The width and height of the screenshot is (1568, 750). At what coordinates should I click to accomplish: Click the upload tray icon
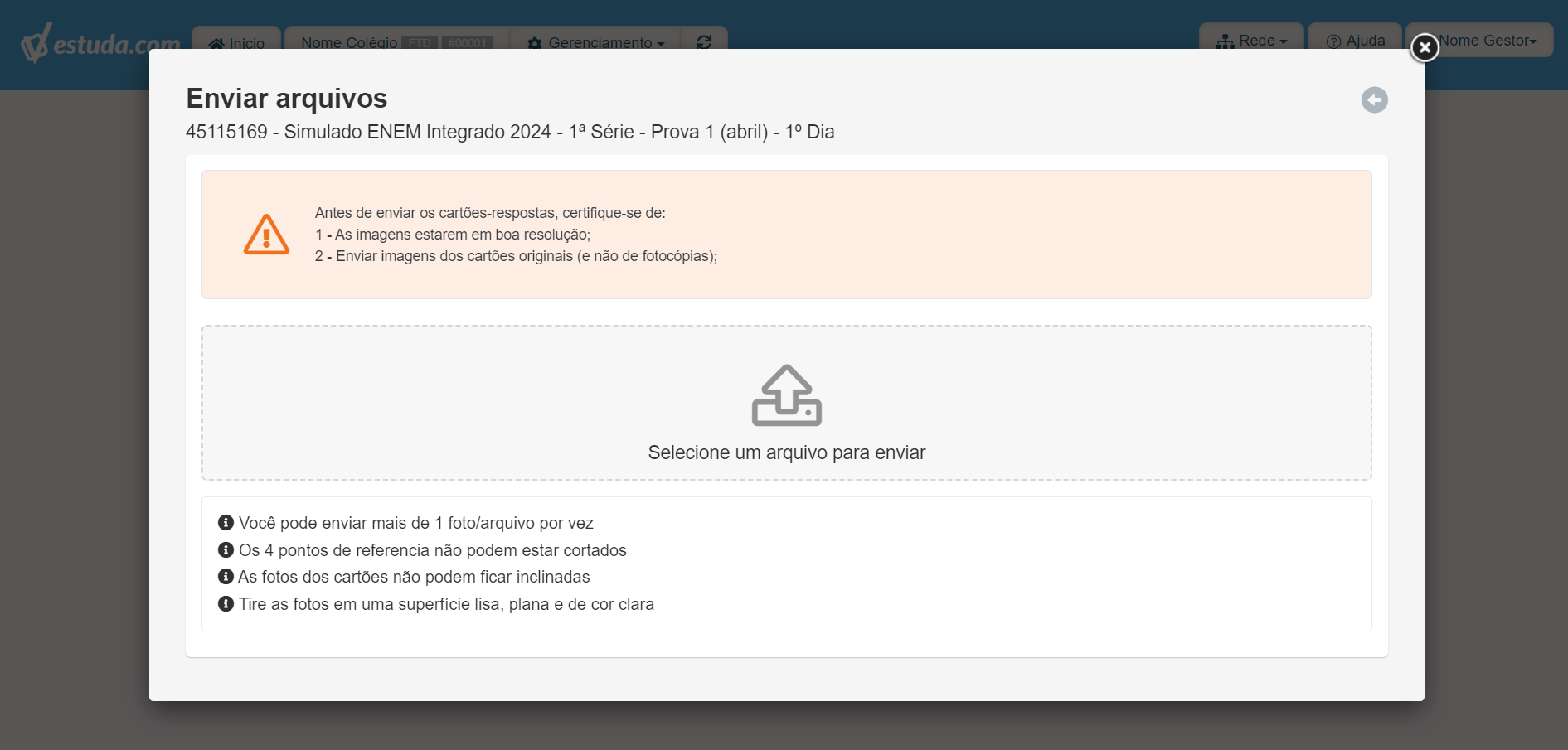[x=786, y=395]
